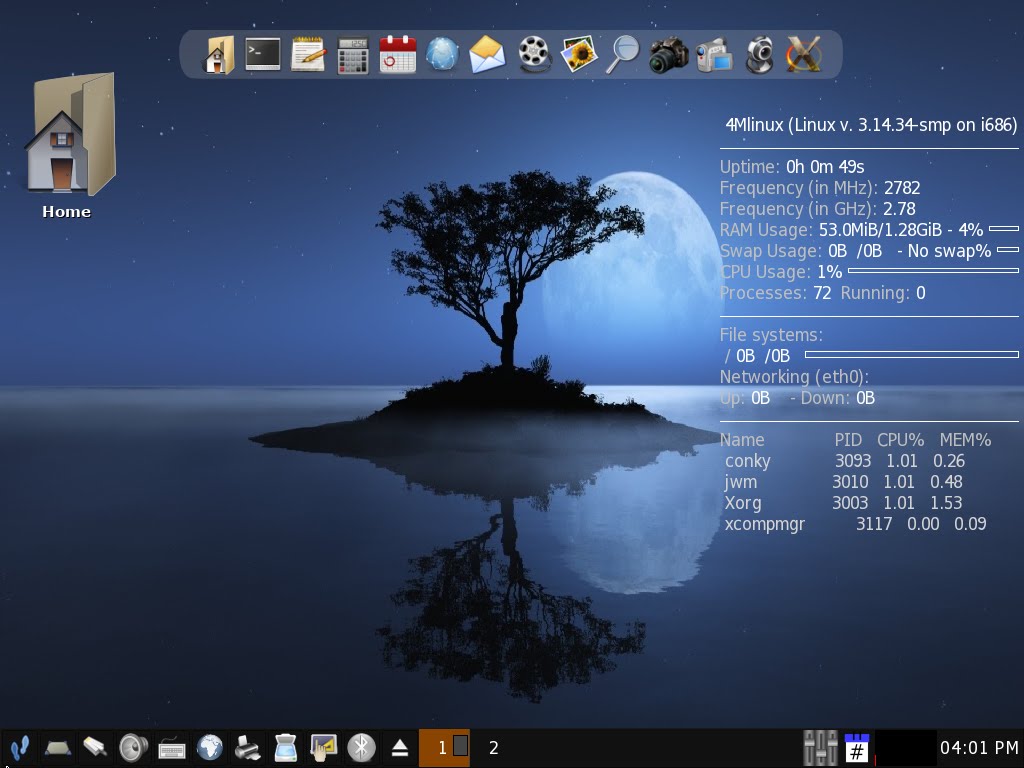Open the printer utility in the taskbar
The width and height of the screenshot is (1024, 768).
point(247,747)
